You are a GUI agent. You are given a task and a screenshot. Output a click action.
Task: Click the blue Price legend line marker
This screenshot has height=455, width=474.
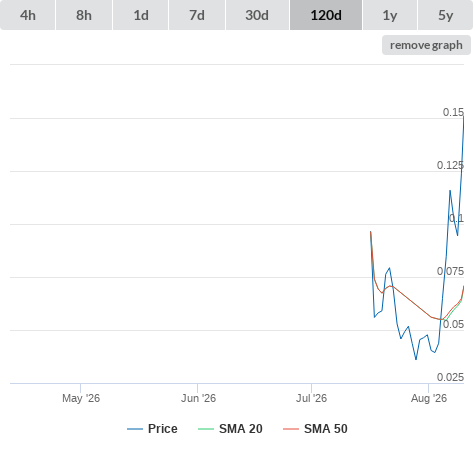click(135, 429)
